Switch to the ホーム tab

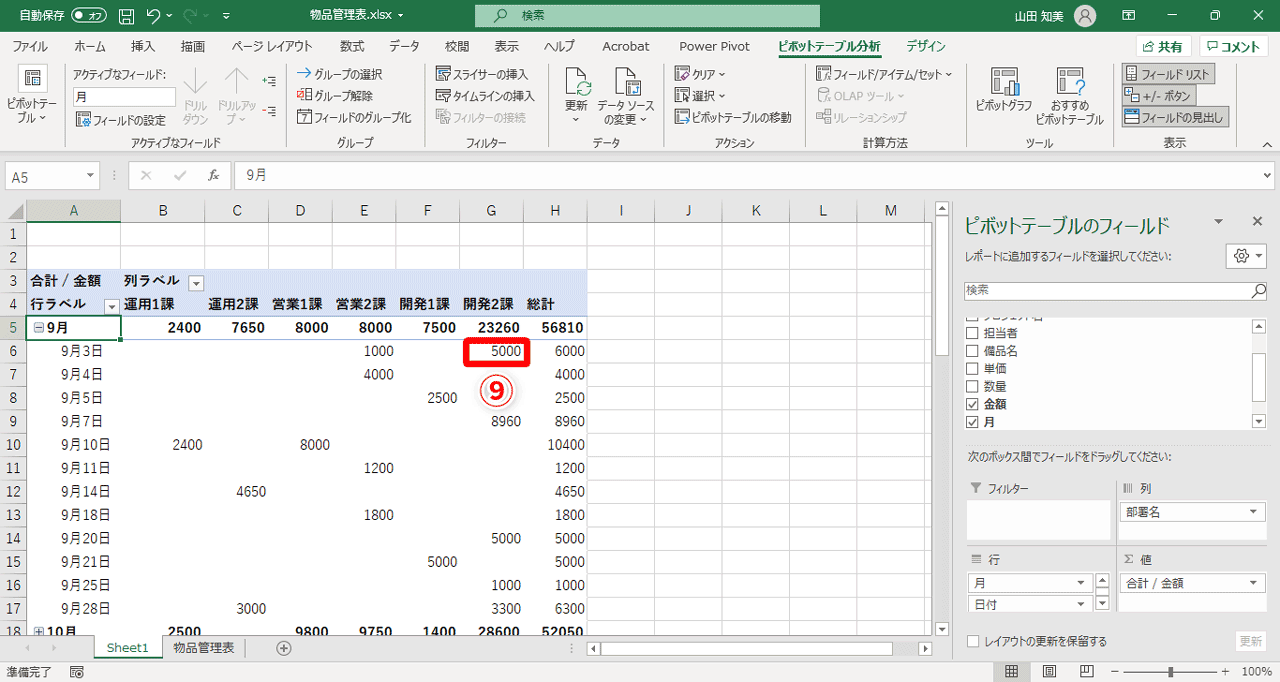pos(90,46)
